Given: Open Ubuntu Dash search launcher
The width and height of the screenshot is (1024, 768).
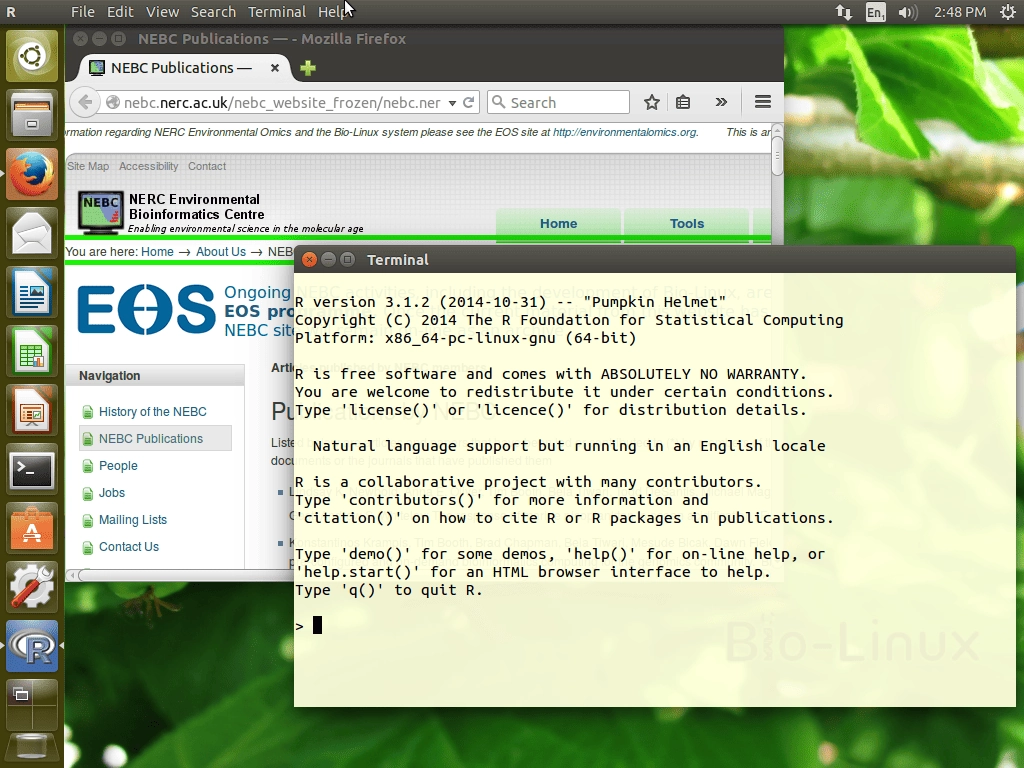Looking at the screenshot, I should [x=32, y=56].
